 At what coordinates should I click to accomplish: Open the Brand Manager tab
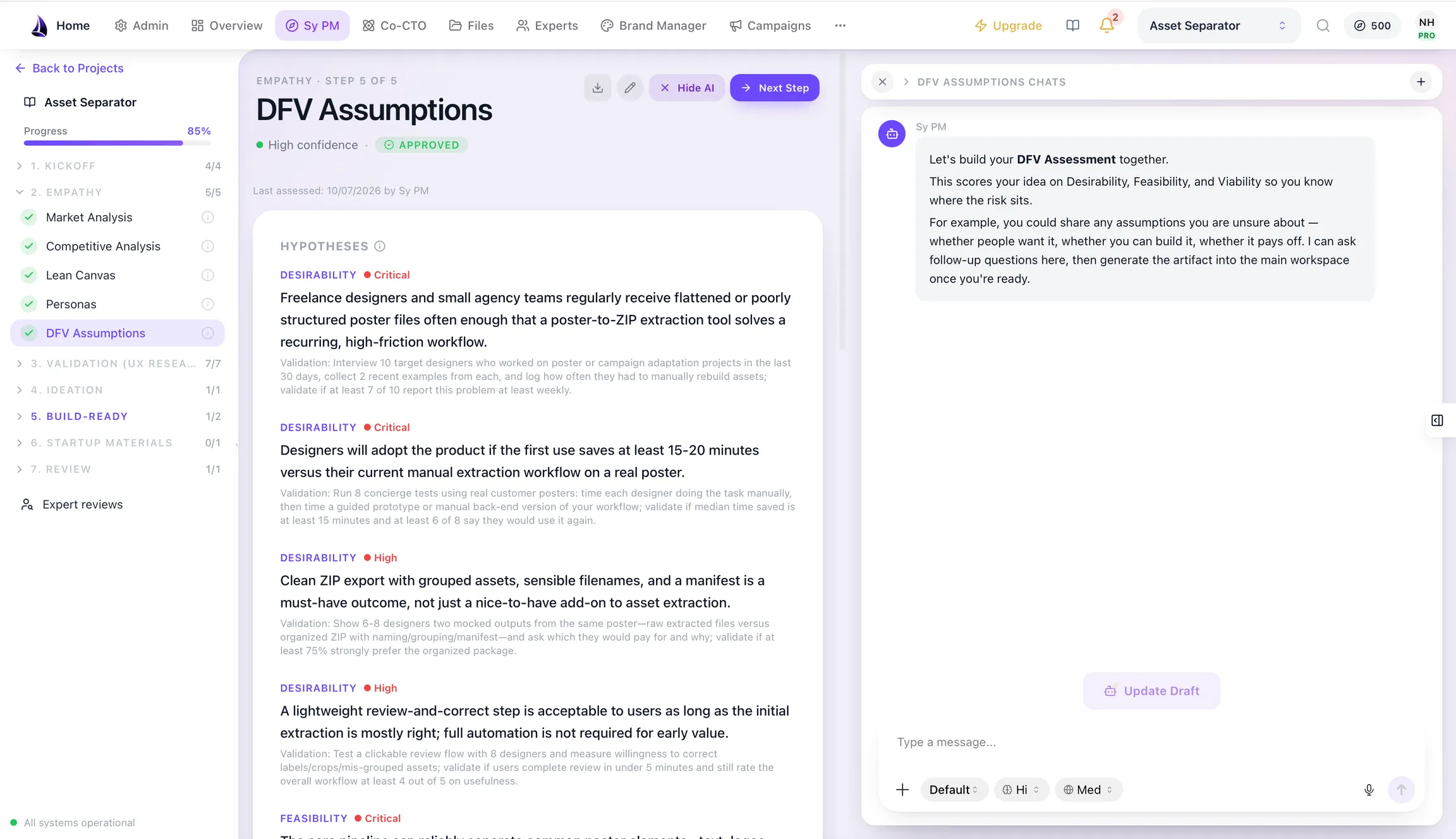click(653, 26)
